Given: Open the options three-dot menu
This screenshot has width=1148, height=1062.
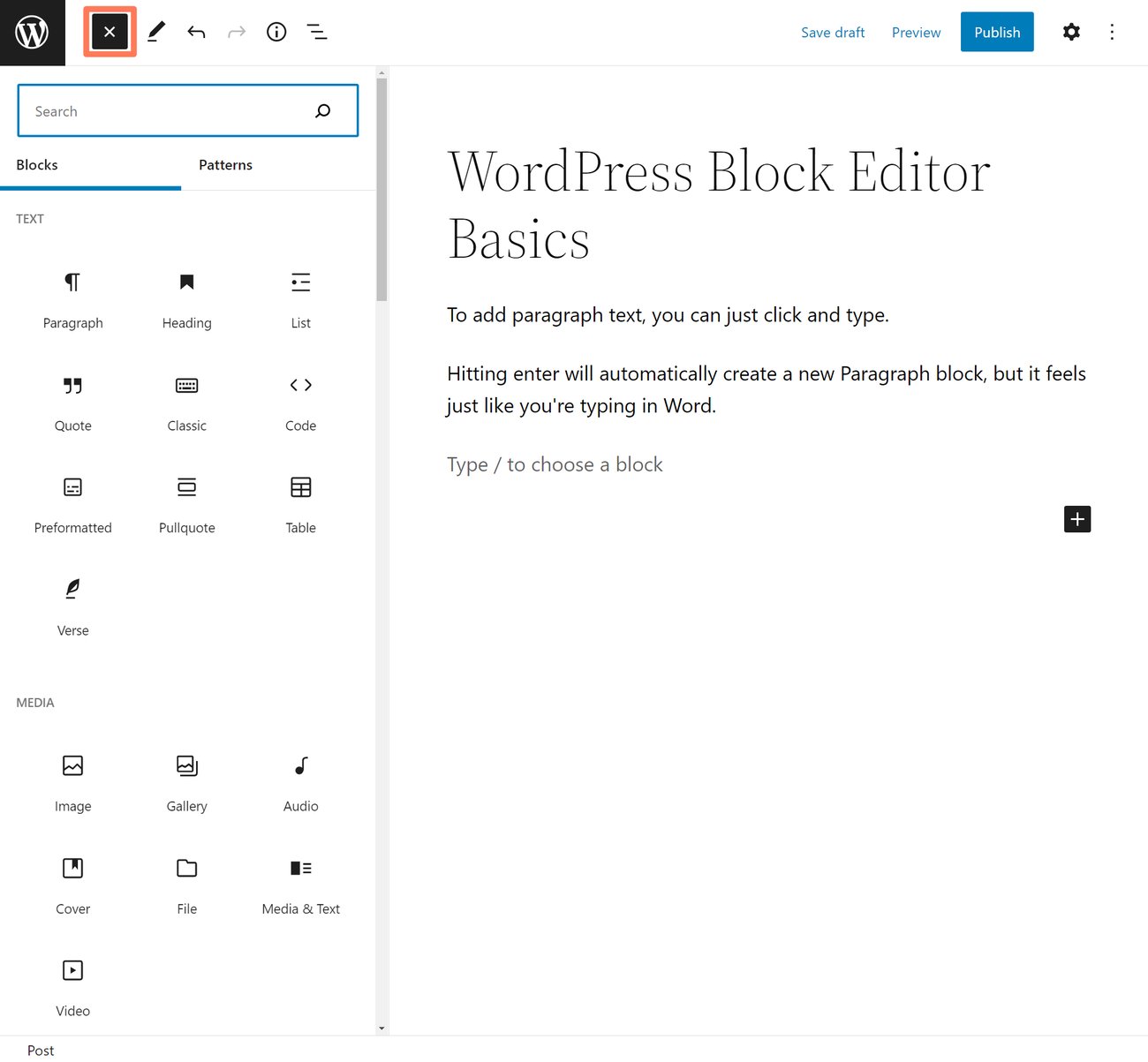Looking at the screenshot, I should pyautogui.click(x=1112, y=32).
